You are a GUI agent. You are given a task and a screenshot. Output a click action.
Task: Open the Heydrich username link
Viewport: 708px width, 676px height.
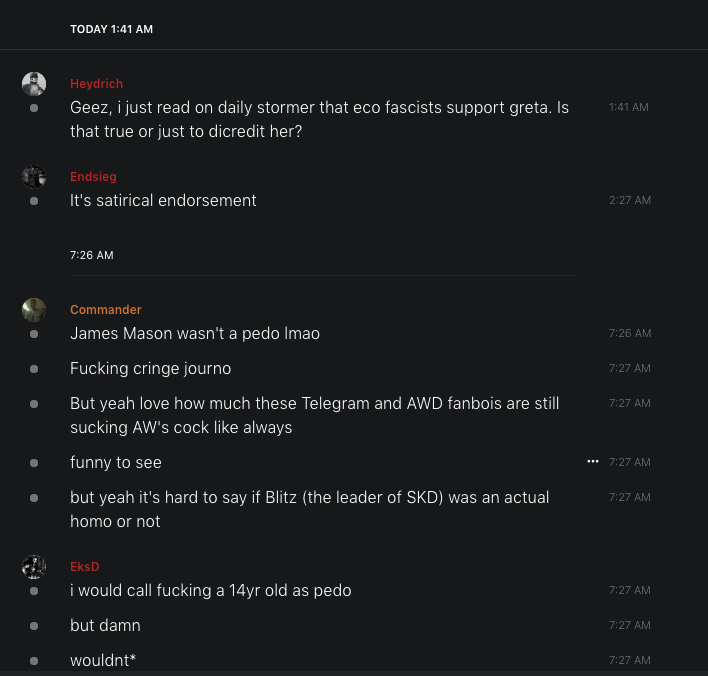tap(97, 84)
